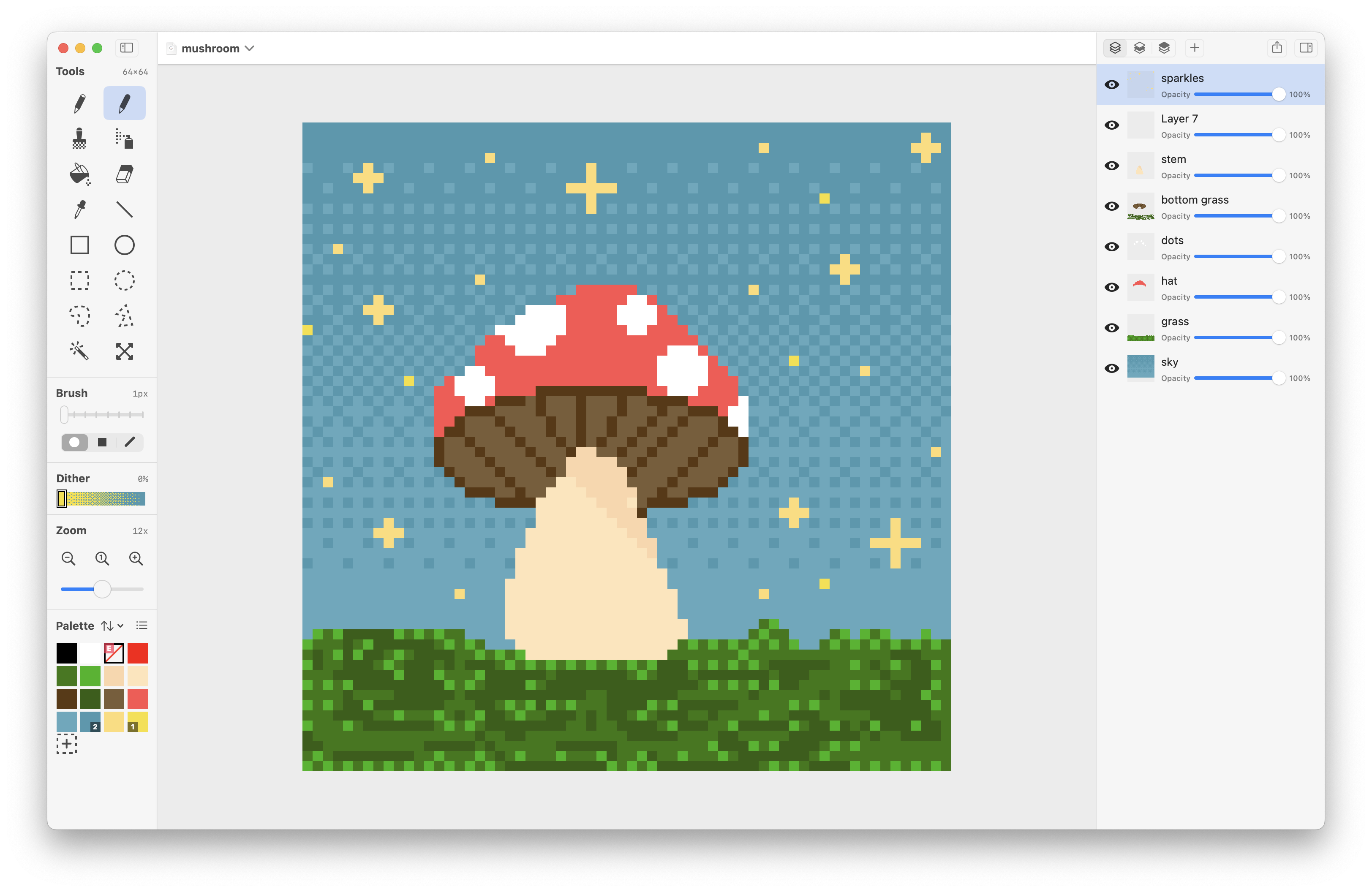Select the line drawing tool
The height and width of the screenshot is (892, 1372).
point(125,209)
